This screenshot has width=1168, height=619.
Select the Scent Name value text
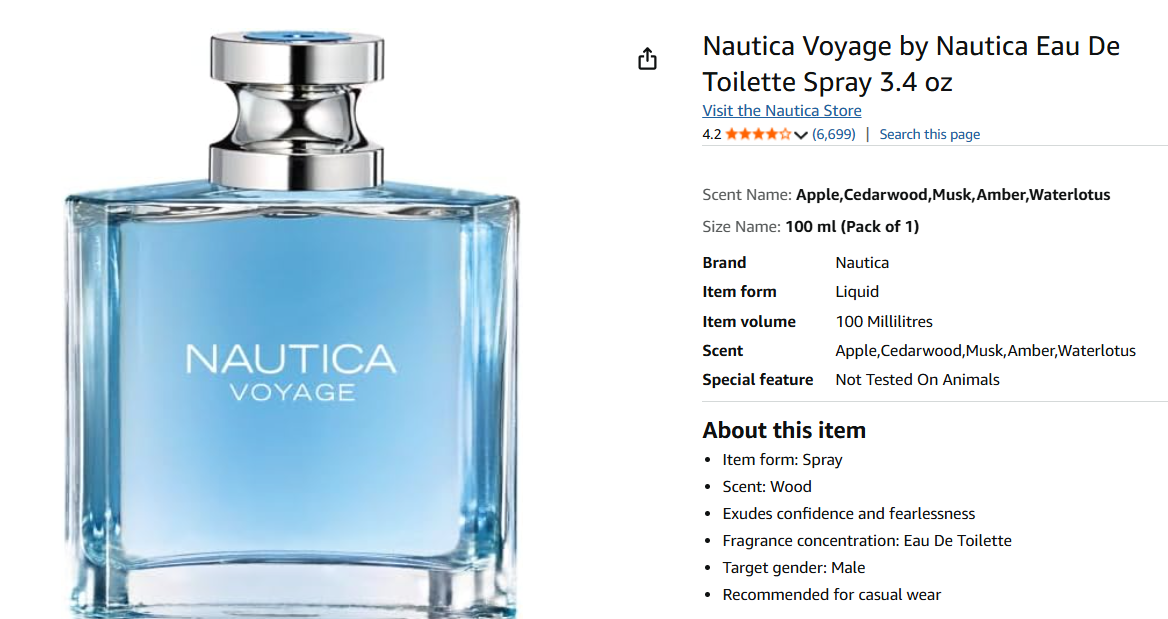(953, 194)
